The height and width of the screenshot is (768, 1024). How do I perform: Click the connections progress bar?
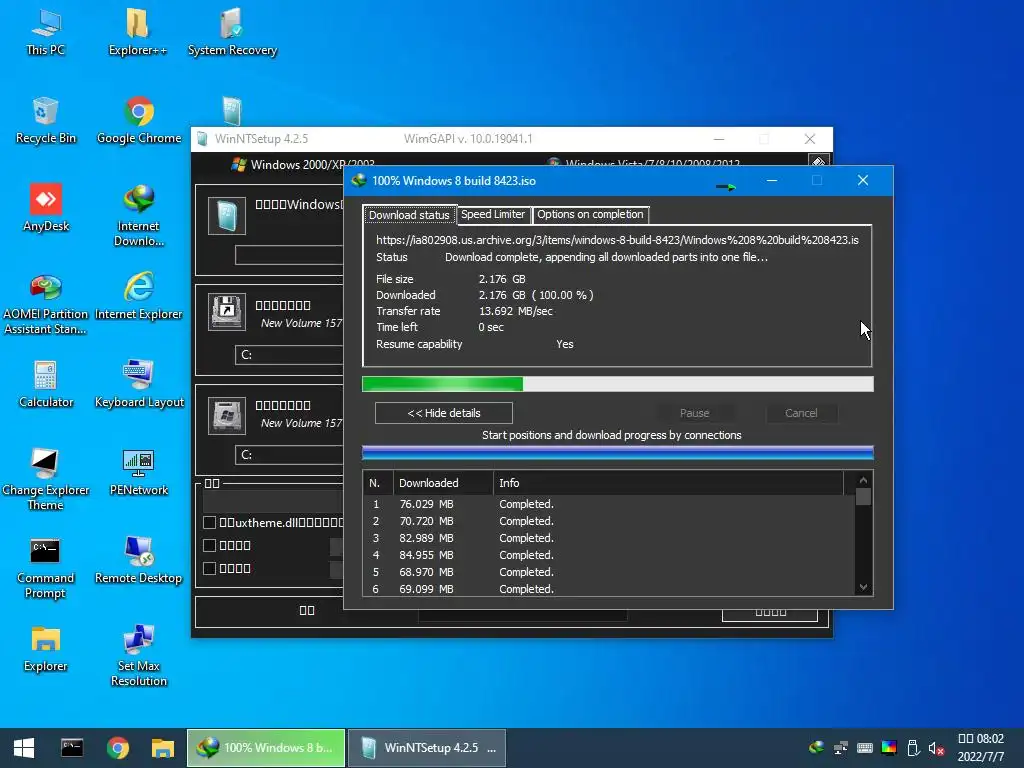pos(618,453)
